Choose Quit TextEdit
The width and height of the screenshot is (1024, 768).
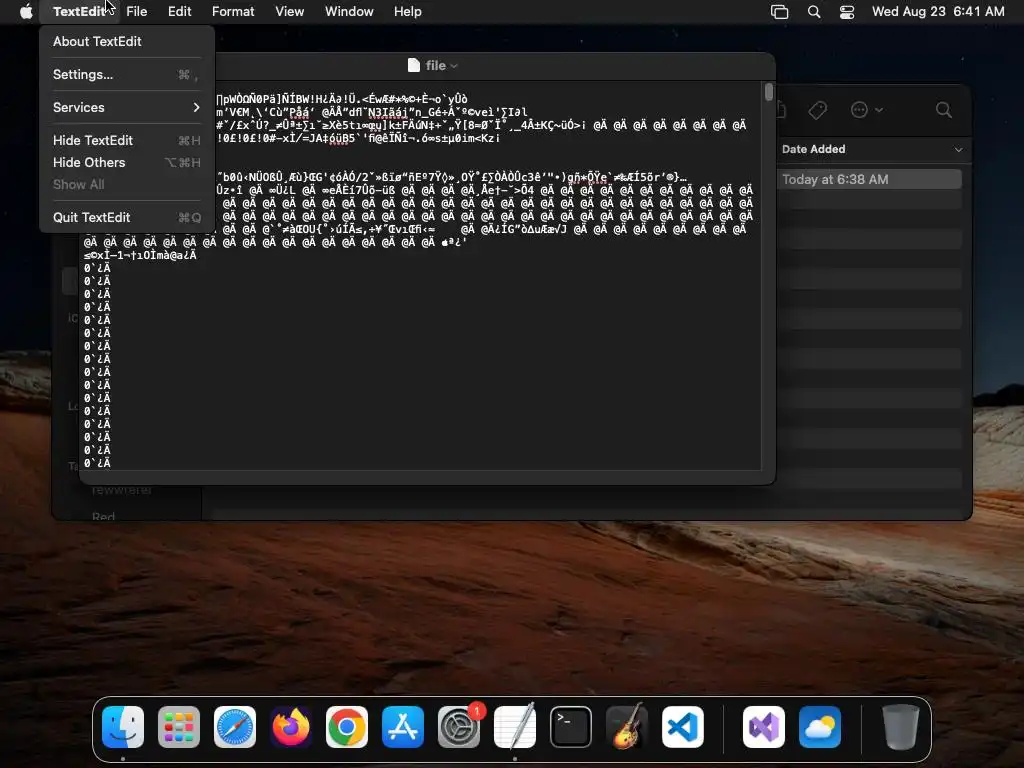pos(126,217)
